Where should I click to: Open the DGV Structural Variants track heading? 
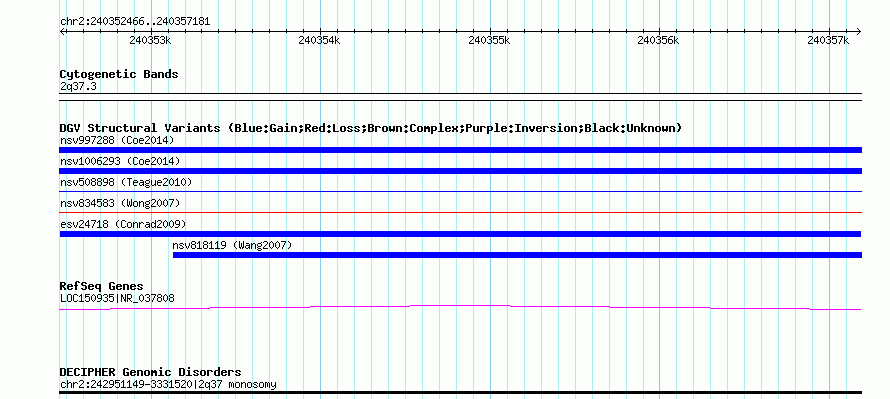pos(371,128)
